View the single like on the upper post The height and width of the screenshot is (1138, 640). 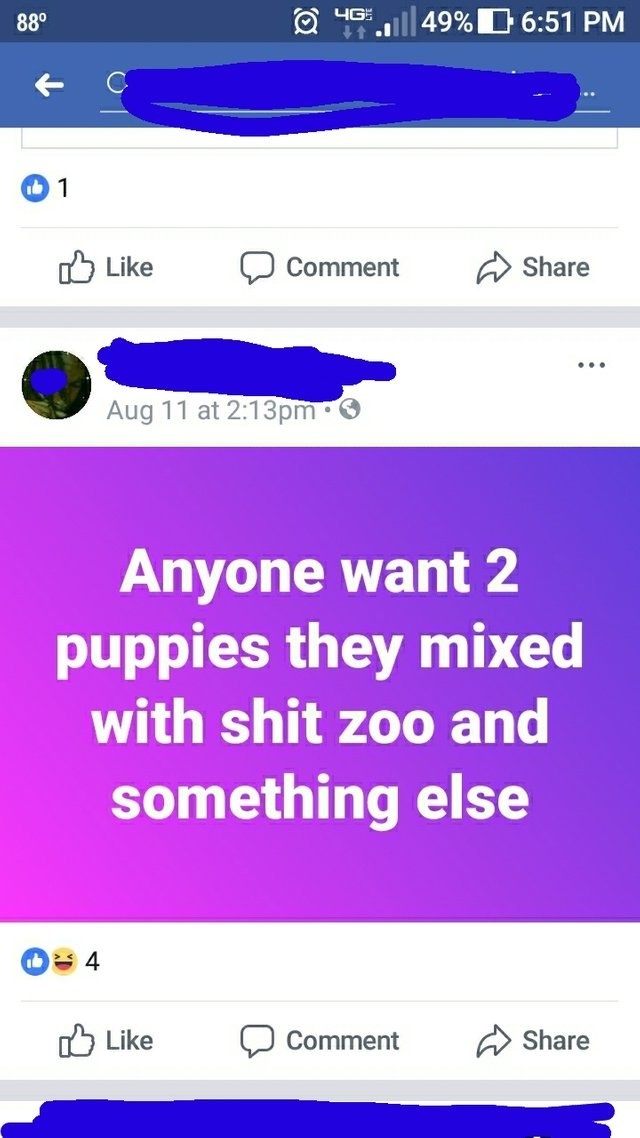click(45, 189)
